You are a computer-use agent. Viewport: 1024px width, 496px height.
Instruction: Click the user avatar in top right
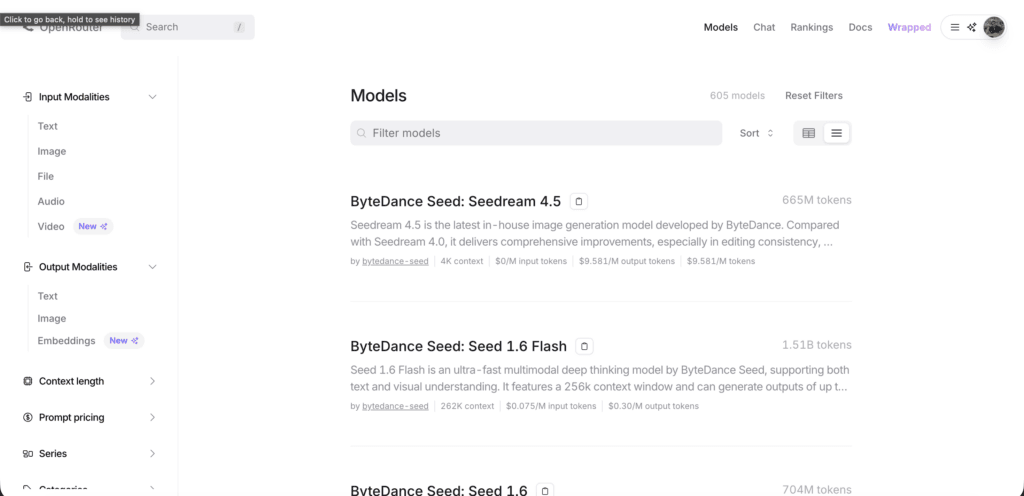(993, 28)
